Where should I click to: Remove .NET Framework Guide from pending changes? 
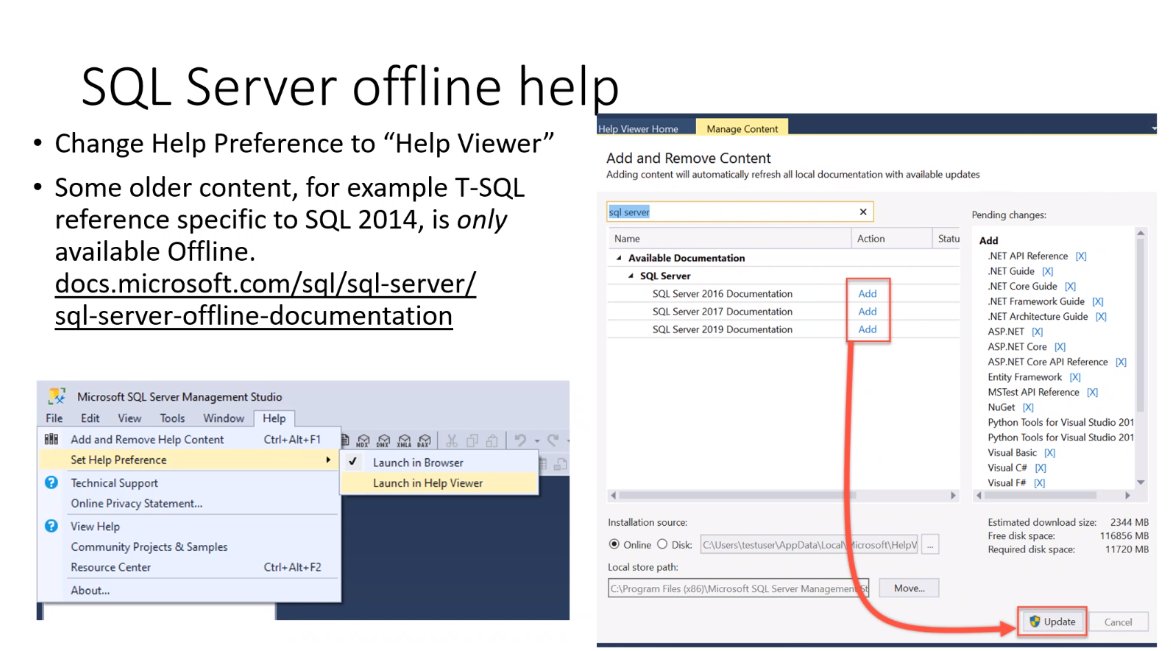(x=1097, y=302)
